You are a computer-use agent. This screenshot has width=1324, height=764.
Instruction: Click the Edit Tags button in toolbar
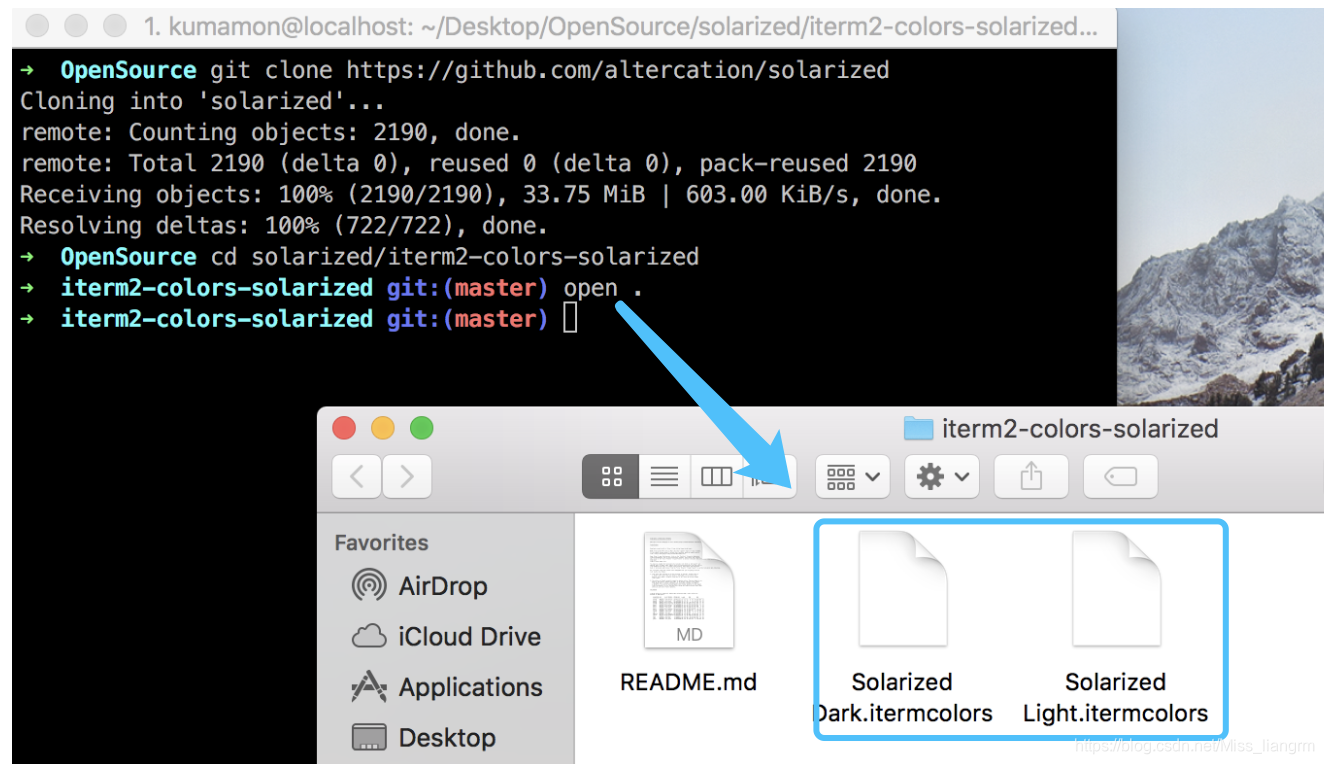tap(1119, 476)
